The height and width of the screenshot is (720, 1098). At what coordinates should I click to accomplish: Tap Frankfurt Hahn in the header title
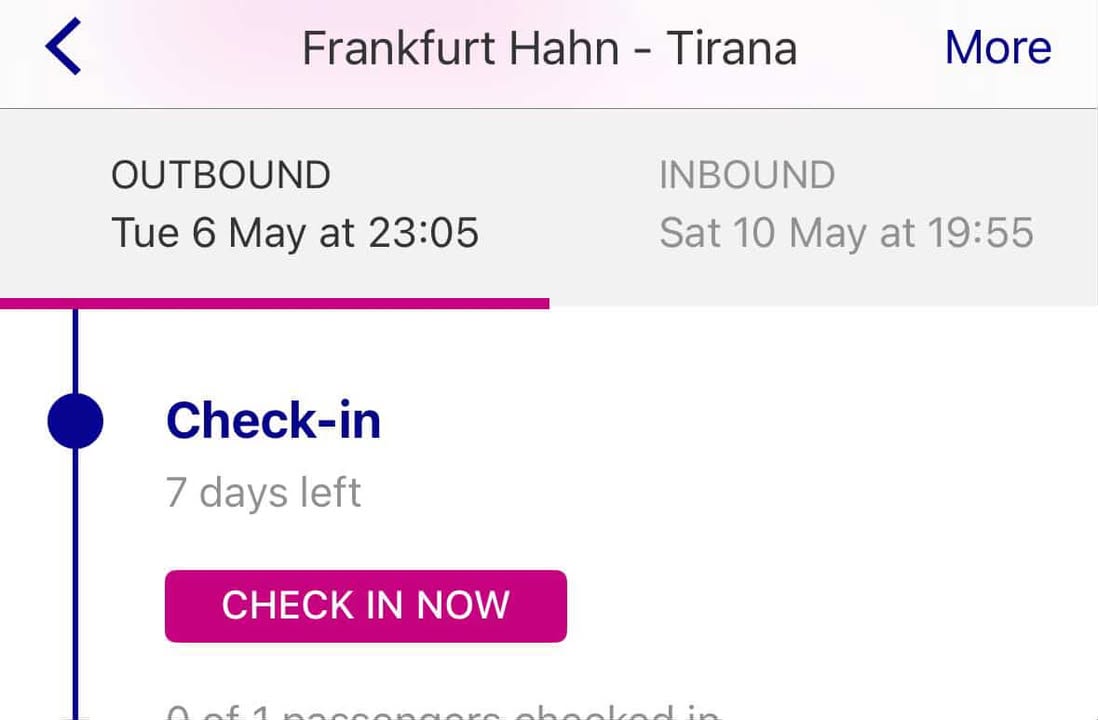[461, 48]
